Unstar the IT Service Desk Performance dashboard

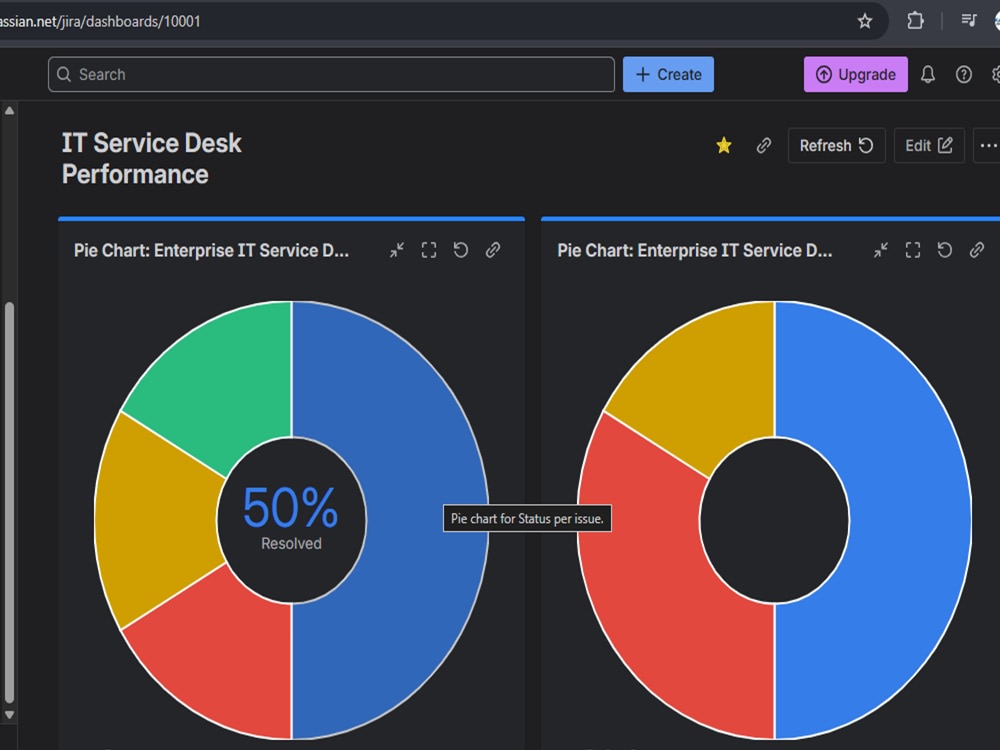pos(723,145)
